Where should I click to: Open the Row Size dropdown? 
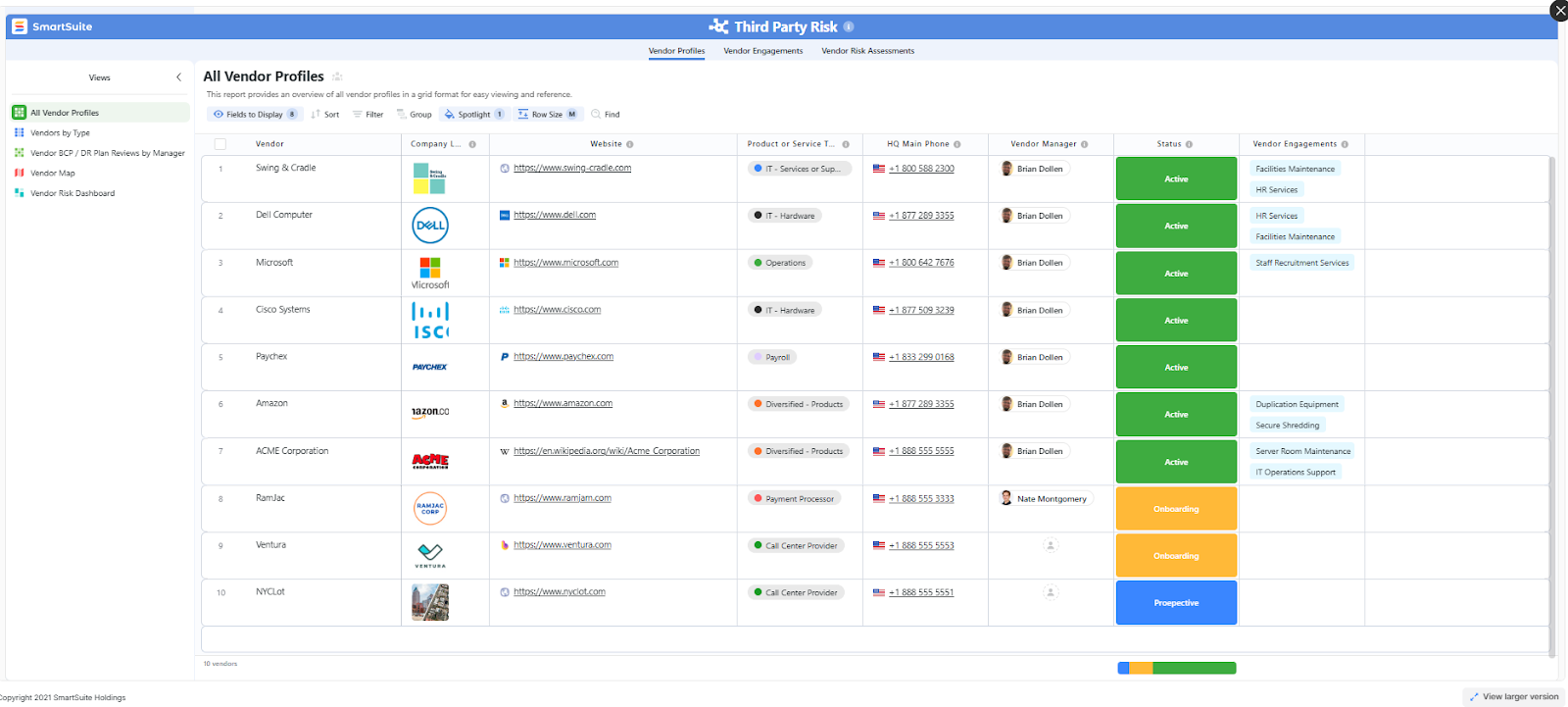point(548,115)
